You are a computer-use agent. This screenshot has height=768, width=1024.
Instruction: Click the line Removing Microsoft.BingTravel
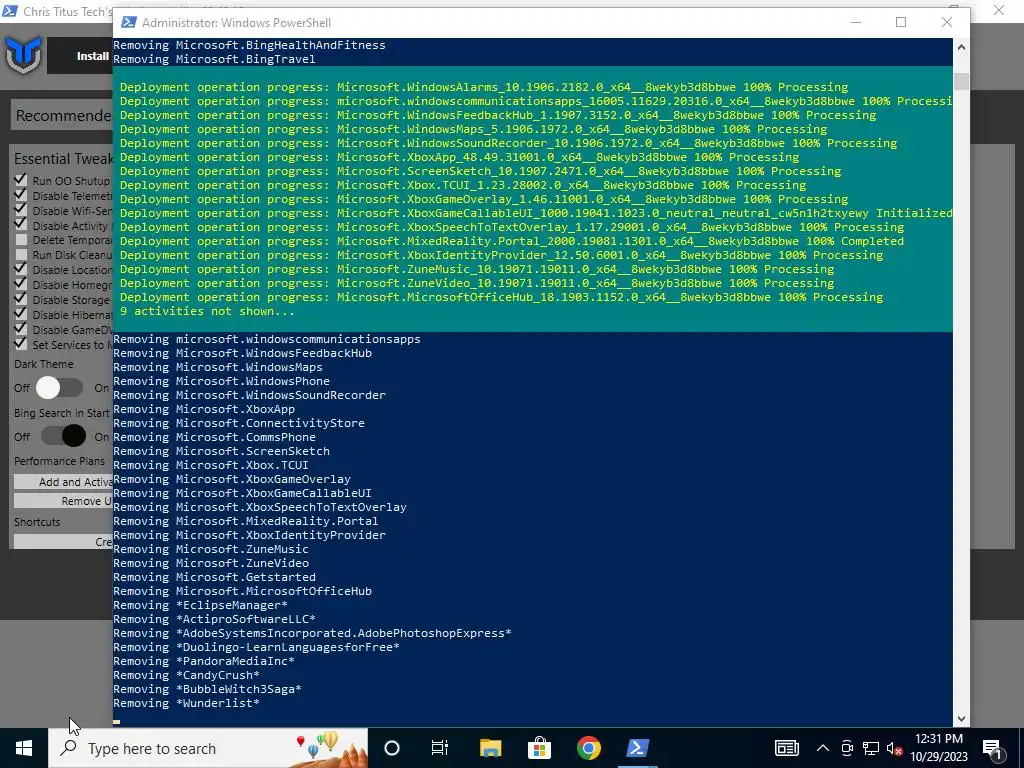pos(214,59)
